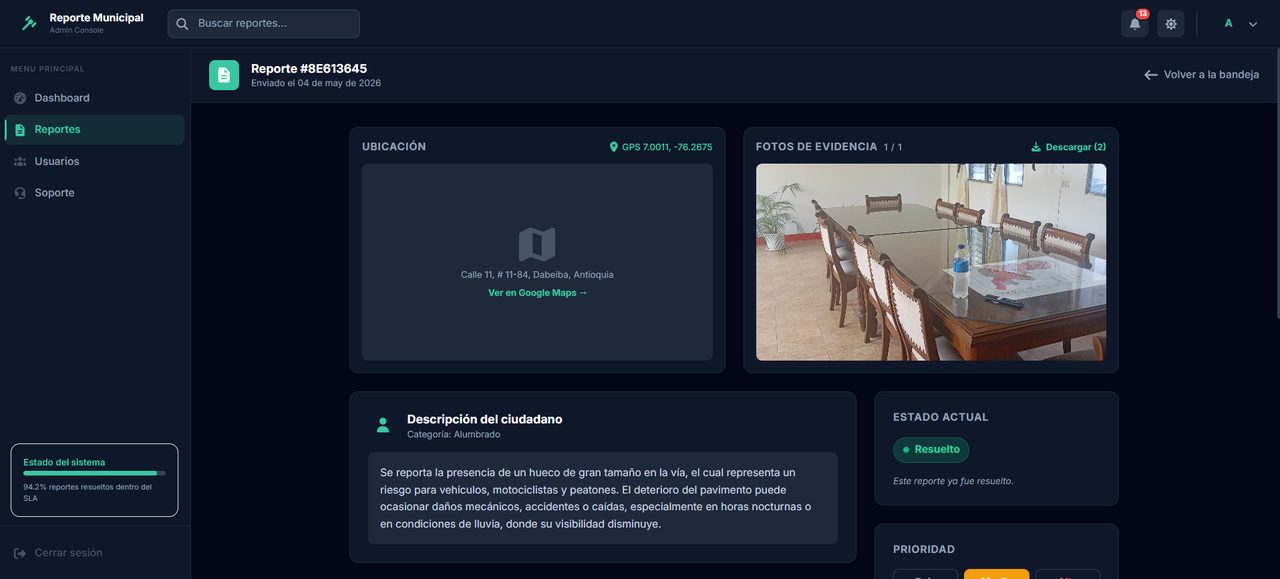Click the Categoría: Alumbrado label
The height and width of the screenshot is (579, 1280).
[453, 435]
